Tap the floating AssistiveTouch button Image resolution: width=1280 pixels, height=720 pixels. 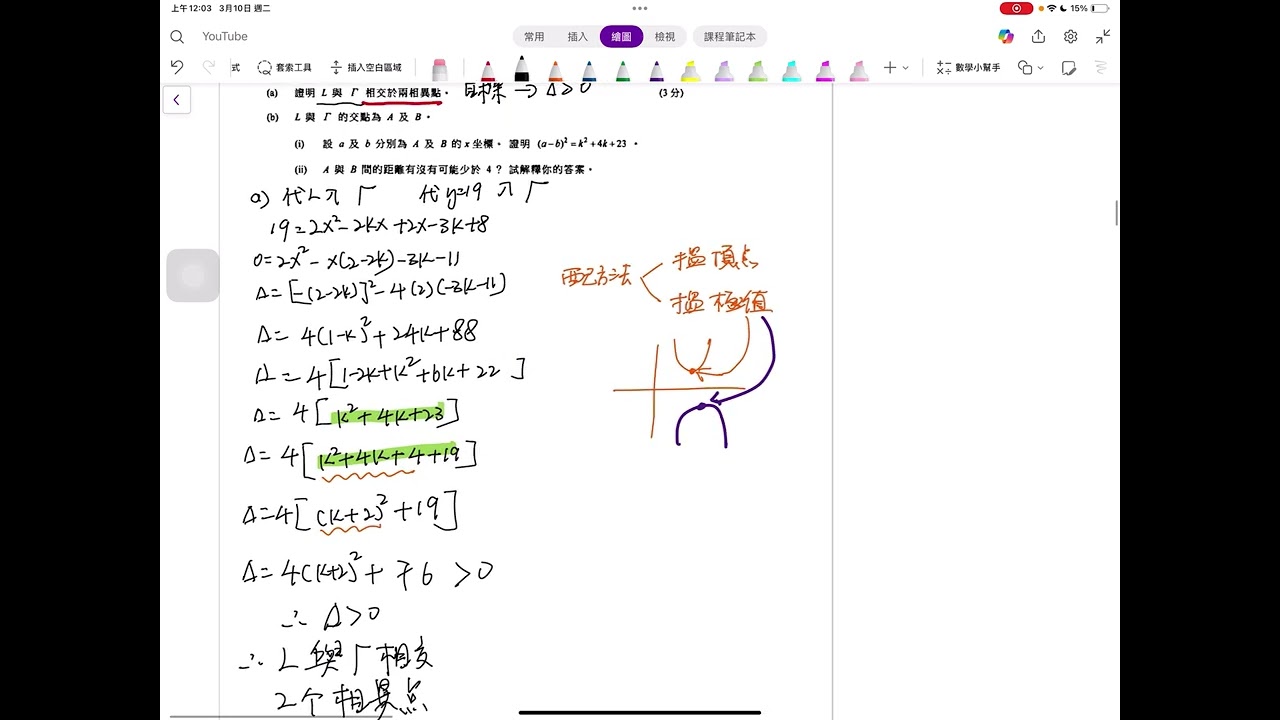pos(193,276)
